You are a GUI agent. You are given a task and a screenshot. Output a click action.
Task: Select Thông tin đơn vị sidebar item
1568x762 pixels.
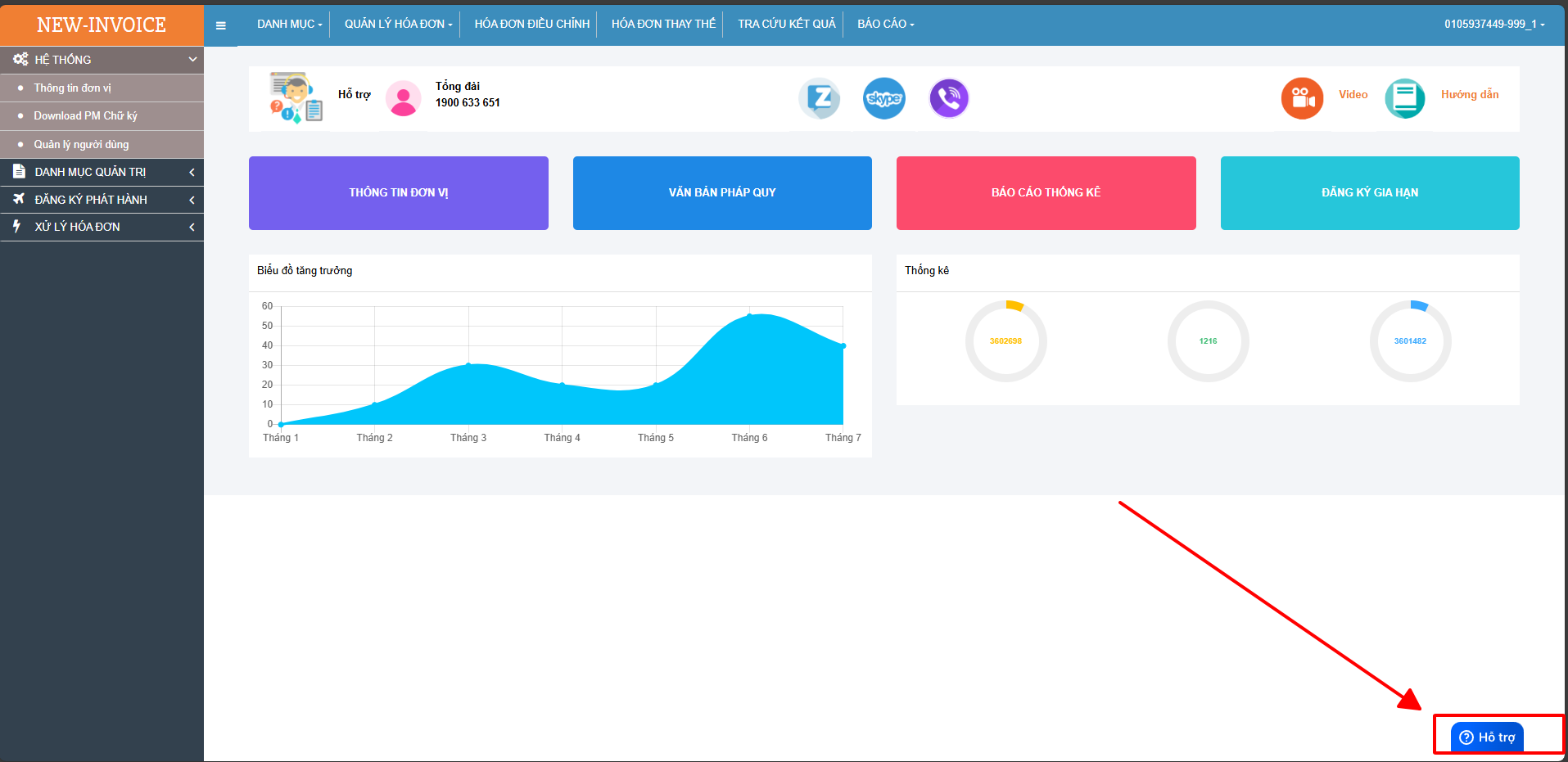point(102,88)
